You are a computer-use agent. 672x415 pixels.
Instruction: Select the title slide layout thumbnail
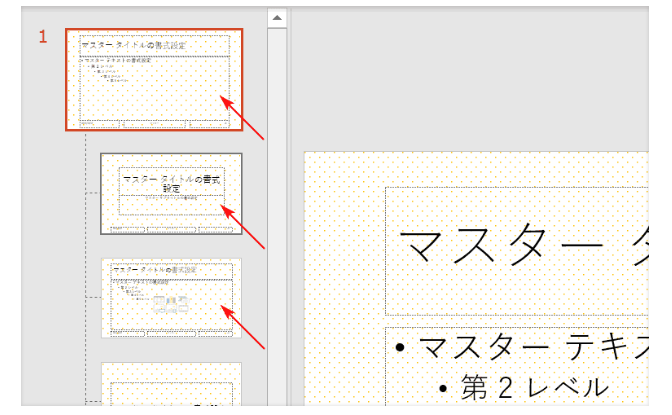(171, 193)
